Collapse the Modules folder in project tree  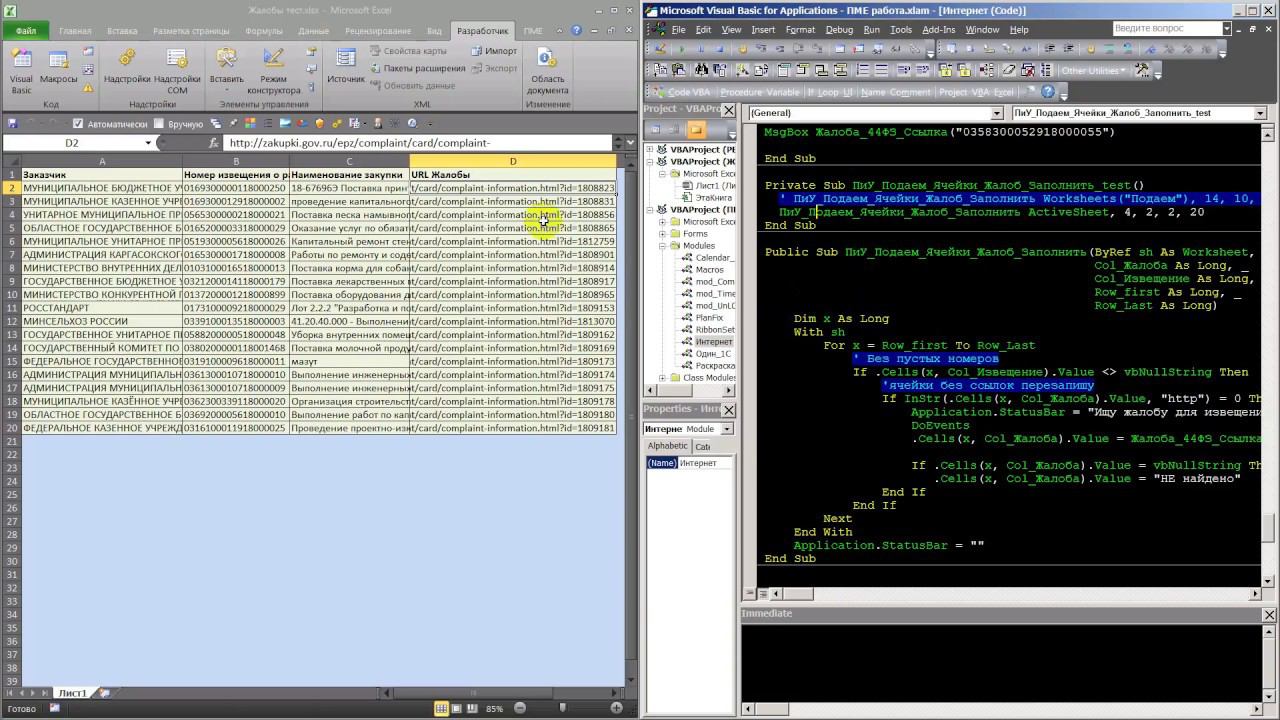pyautogui.click(x=663, y=246)
